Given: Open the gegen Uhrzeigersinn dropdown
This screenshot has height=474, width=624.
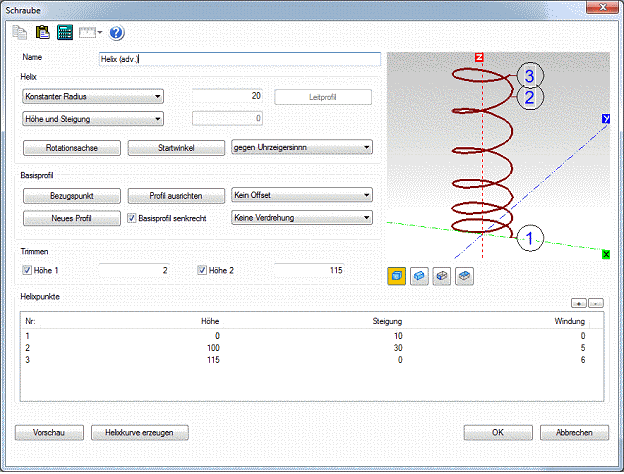Looking at the screenshot, I should point(302,147).
